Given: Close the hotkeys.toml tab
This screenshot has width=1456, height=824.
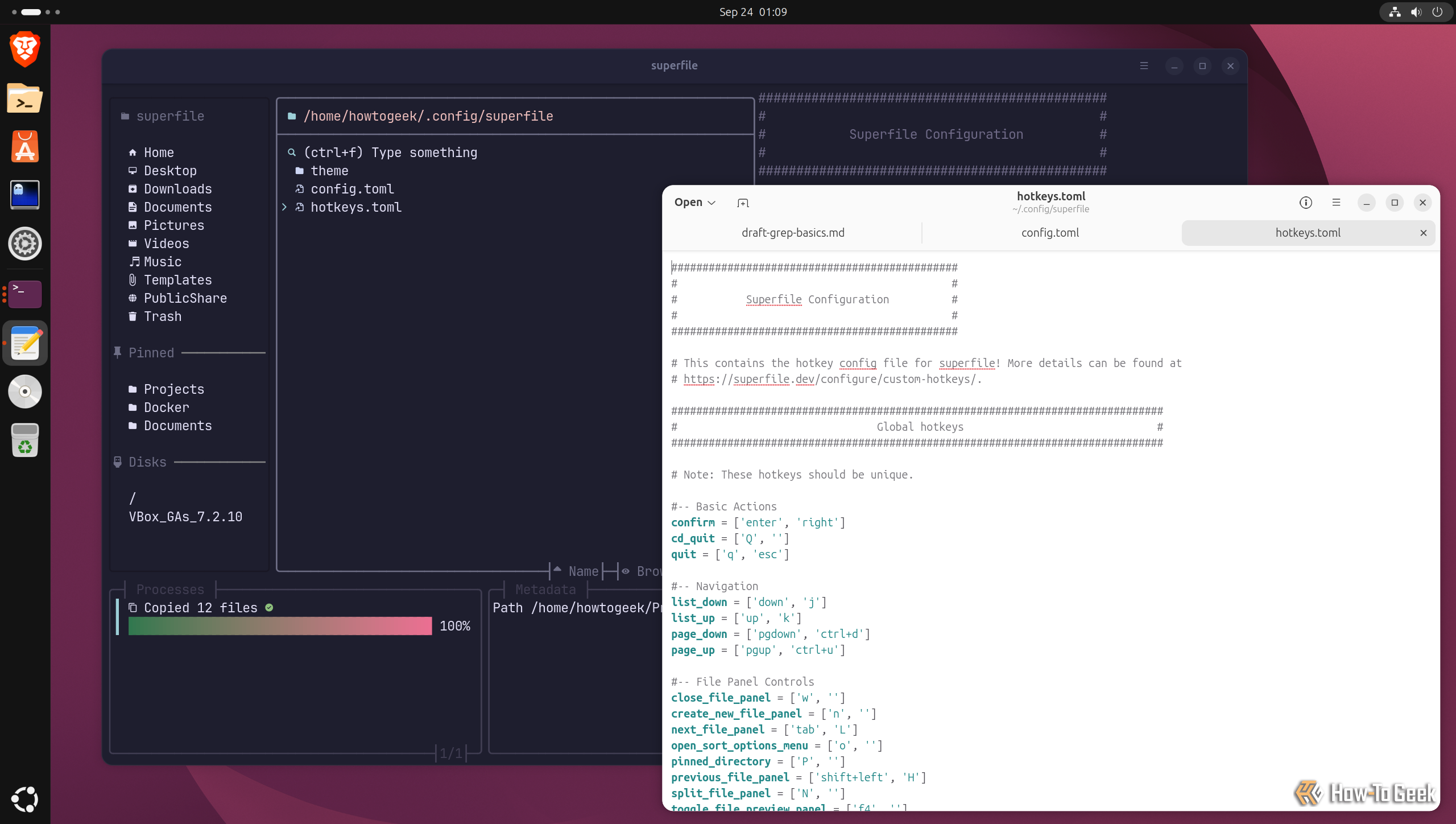Looking at the screenshot, I should [1423, 233].
